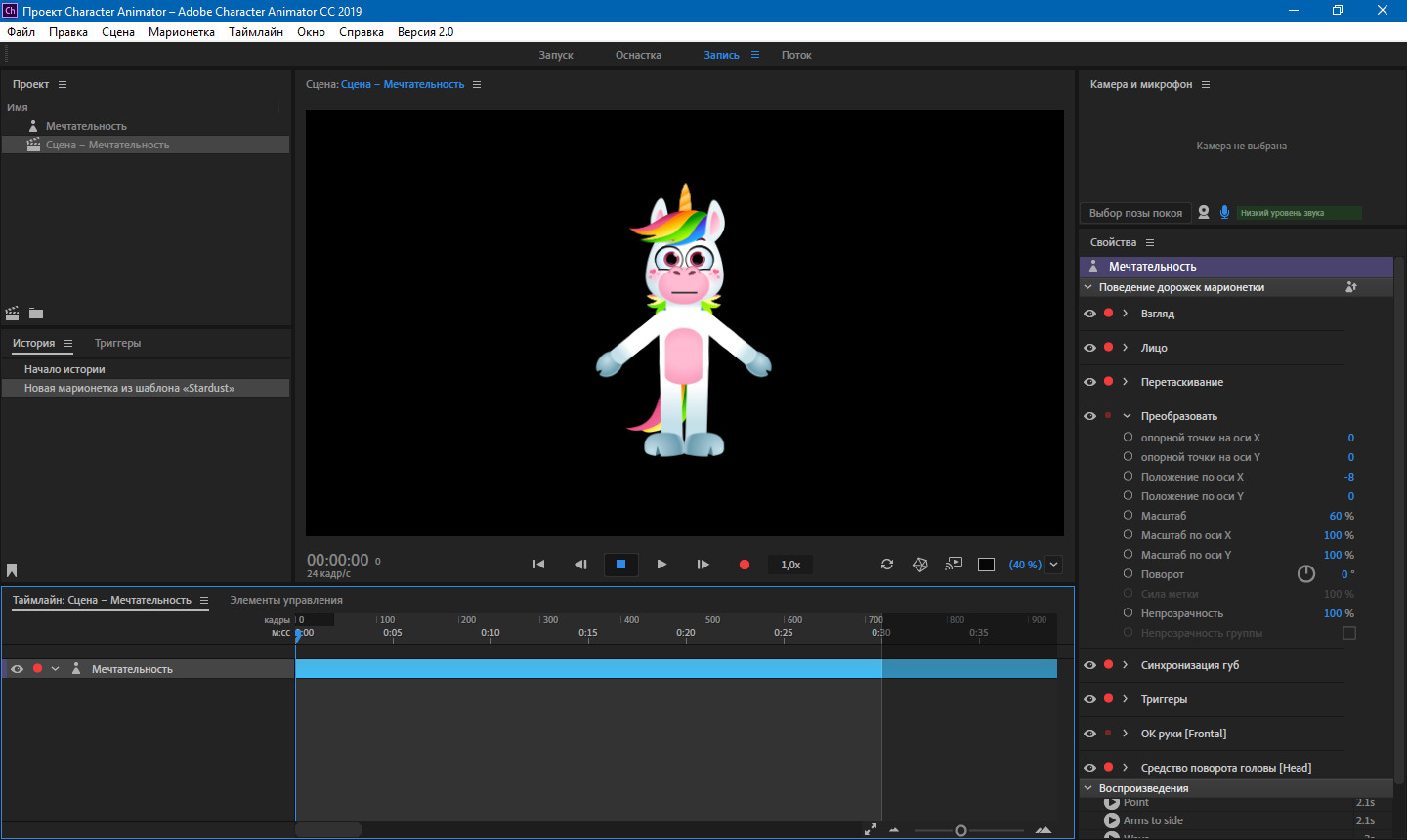Open the Свойства panel menu
The height and width of the screenshot is (840, 1407).
point(1150,242)
